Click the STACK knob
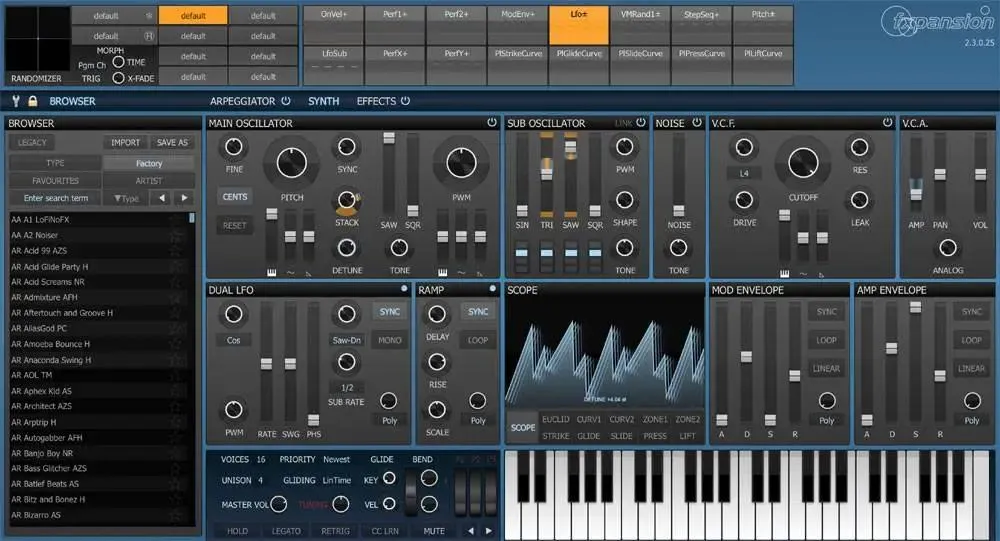Viewport: 1000px width, 541px height. 346,201
